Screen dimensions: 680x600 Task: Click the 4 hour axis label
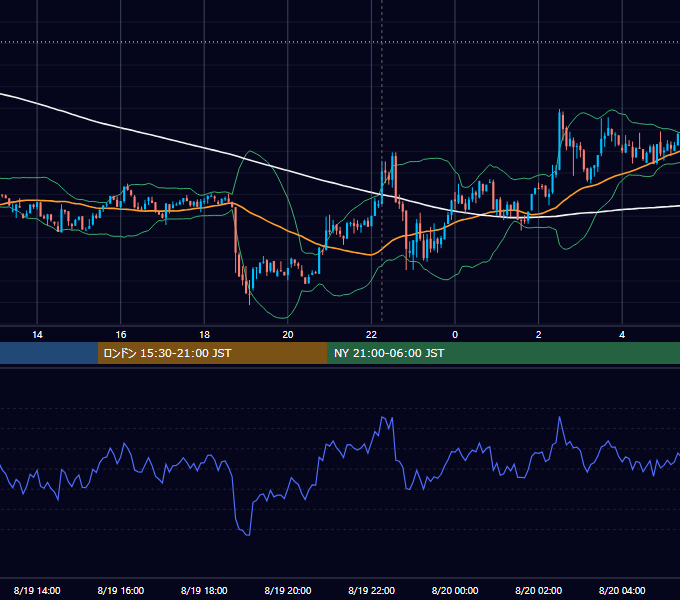coord(622,335)
